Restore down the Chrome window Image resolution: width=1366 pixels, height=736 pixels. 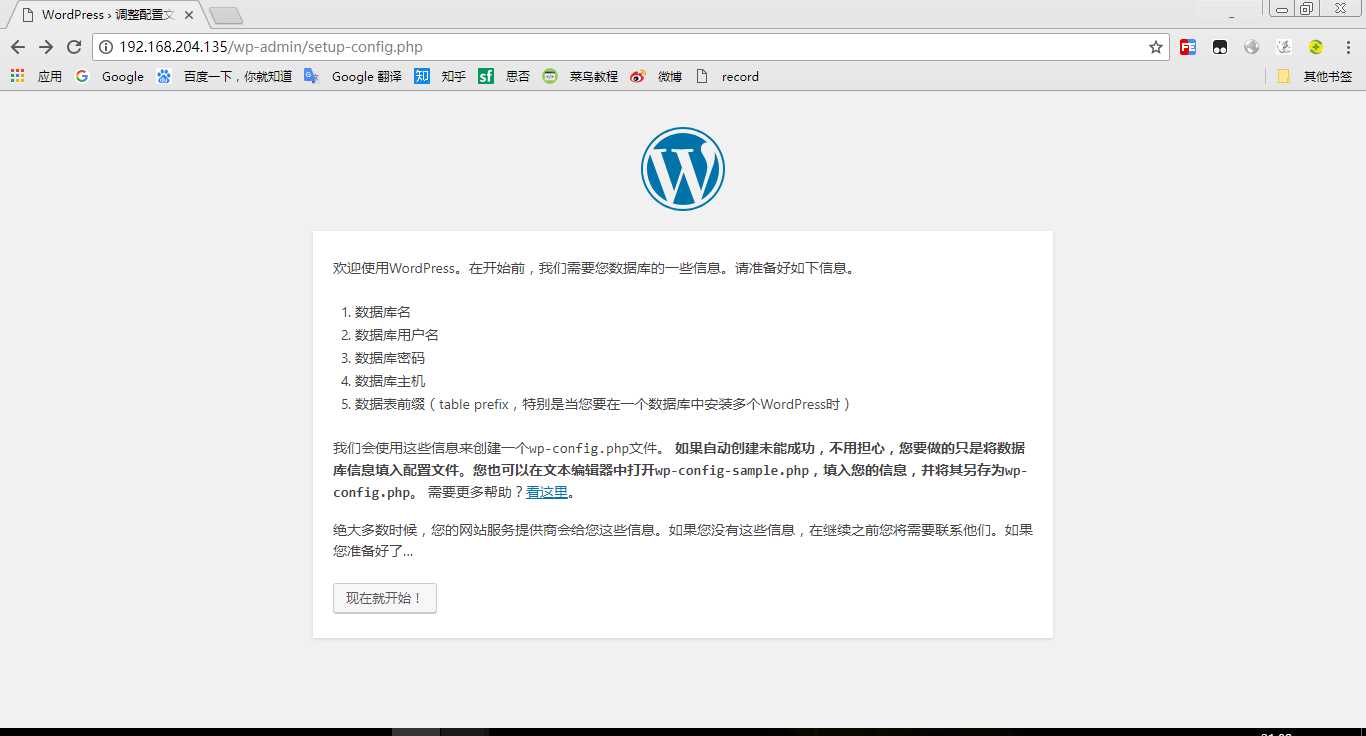[x=1306, y=9]
